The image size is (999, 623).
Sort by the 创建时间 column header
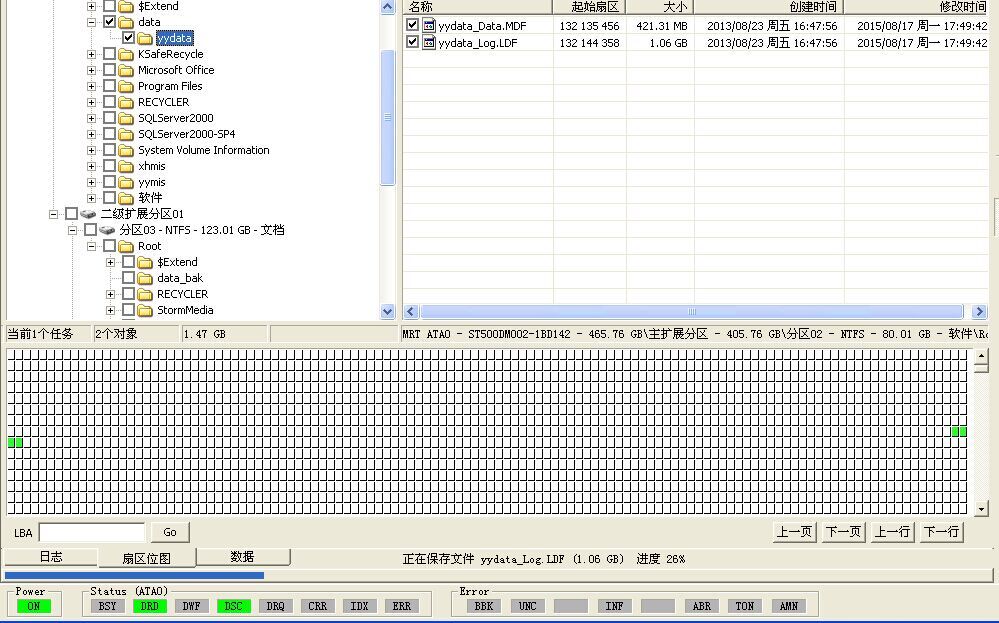(x=769, y=7)
